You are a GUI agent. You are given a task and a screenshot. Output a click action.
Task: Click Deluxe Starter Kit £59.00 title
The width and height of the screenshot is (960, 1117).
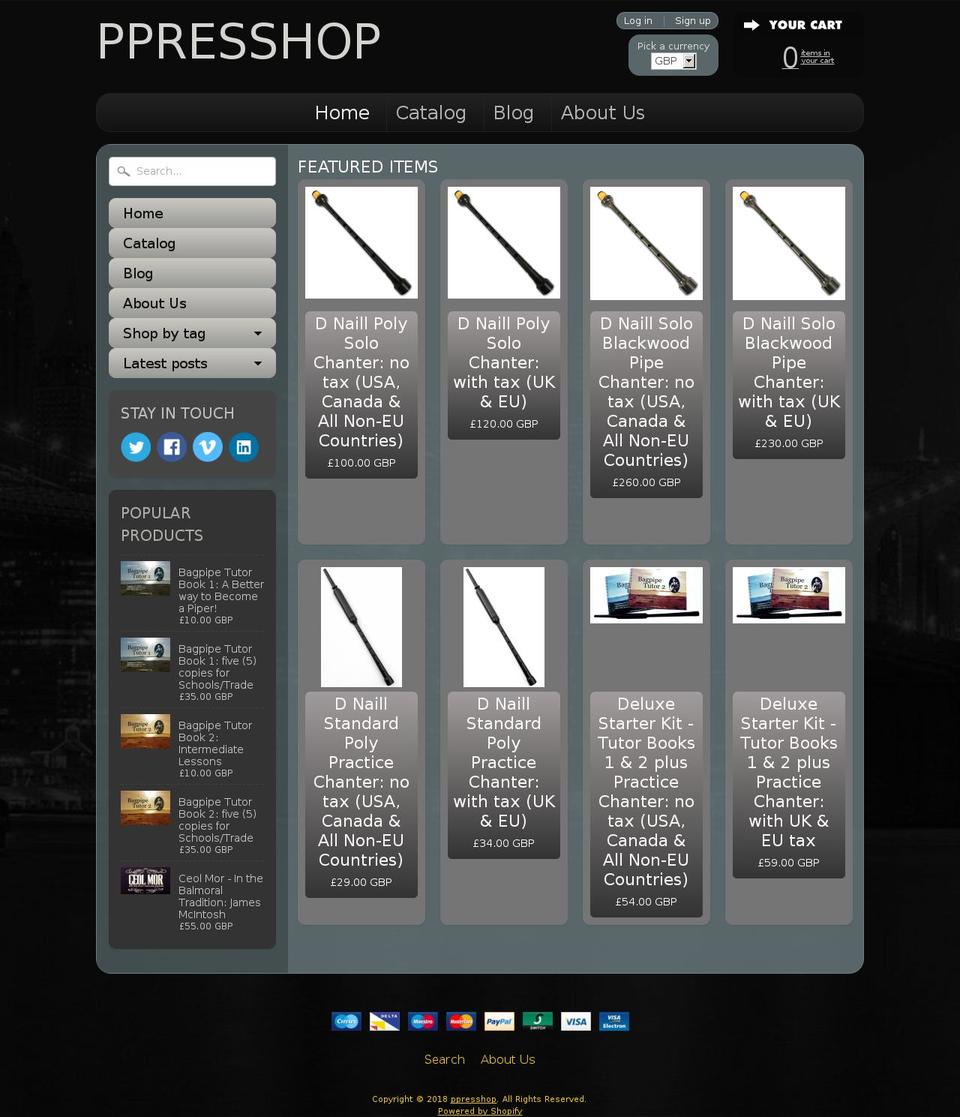point(788,772)
